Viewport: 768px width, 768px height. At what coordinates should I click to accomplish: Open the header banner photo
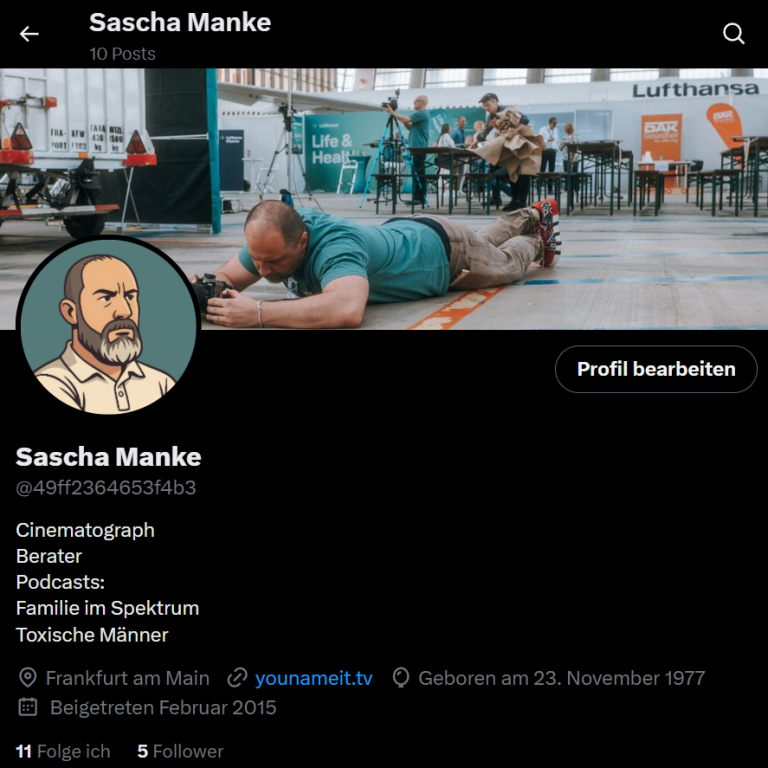pyautogui.click(x=384, y=199)
